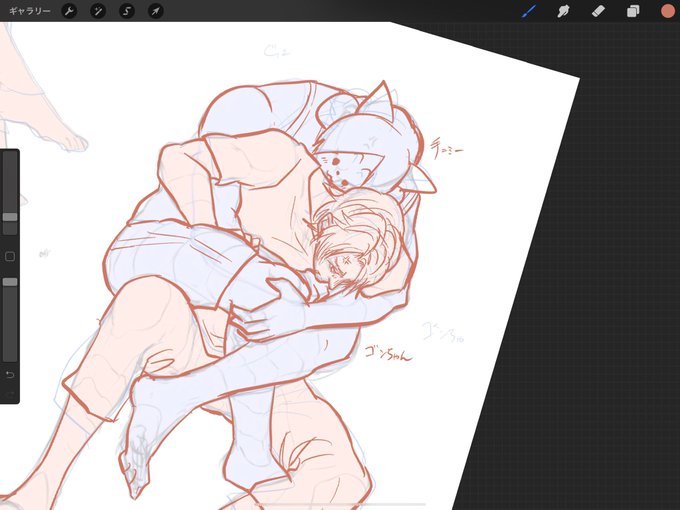Click the brush opacity slider handle
The height and width of the screenshot is (510, 680).
coord(10,282)
